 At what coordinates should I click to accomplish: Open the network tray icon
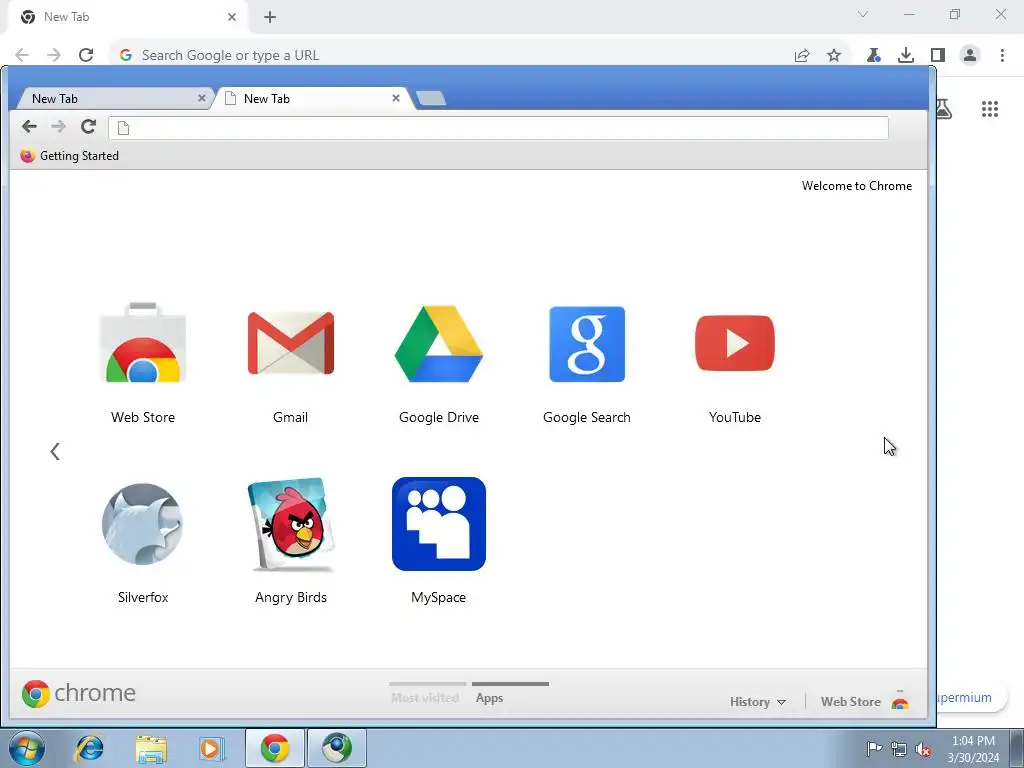899,749
